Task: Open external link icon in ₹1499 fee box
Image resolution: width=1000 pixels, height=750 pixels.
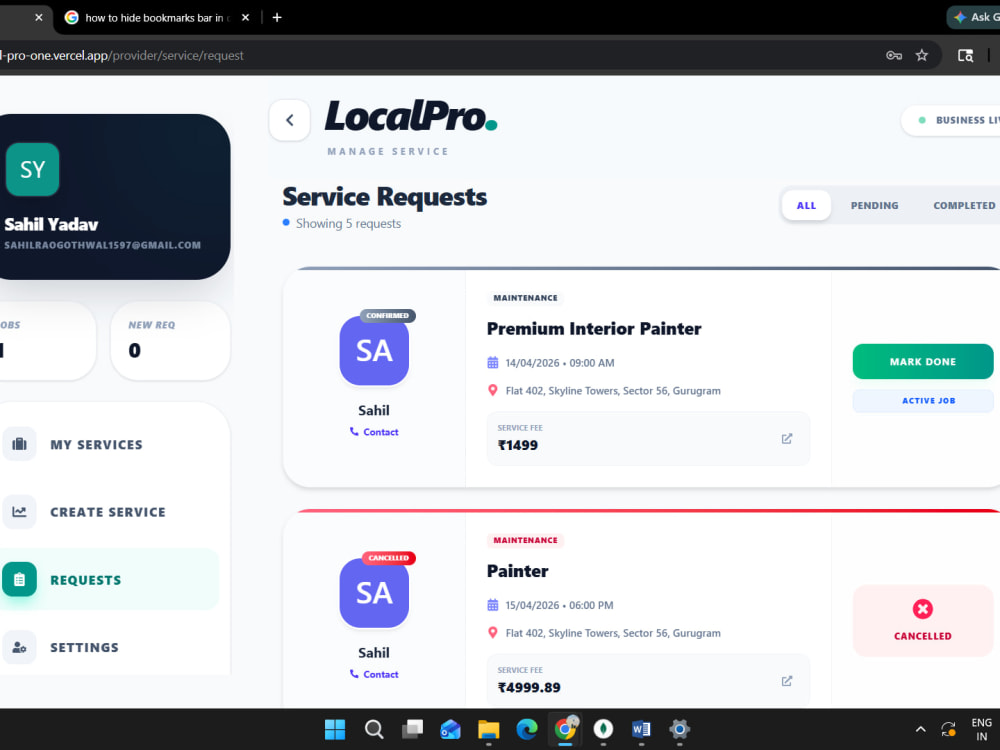Action: (x=787, y=439)
